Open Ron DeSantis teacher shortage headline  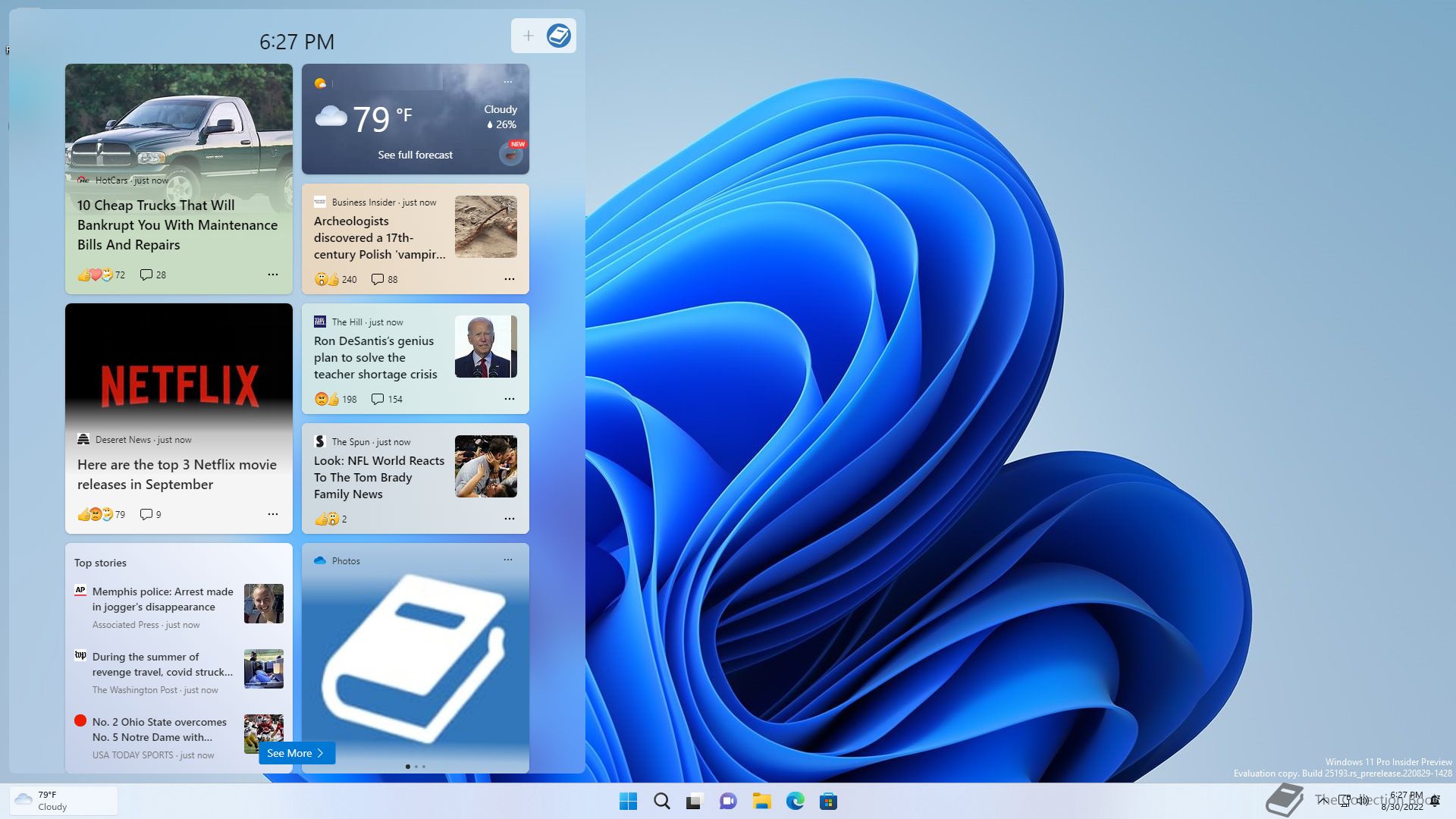(x=375, y=357)
